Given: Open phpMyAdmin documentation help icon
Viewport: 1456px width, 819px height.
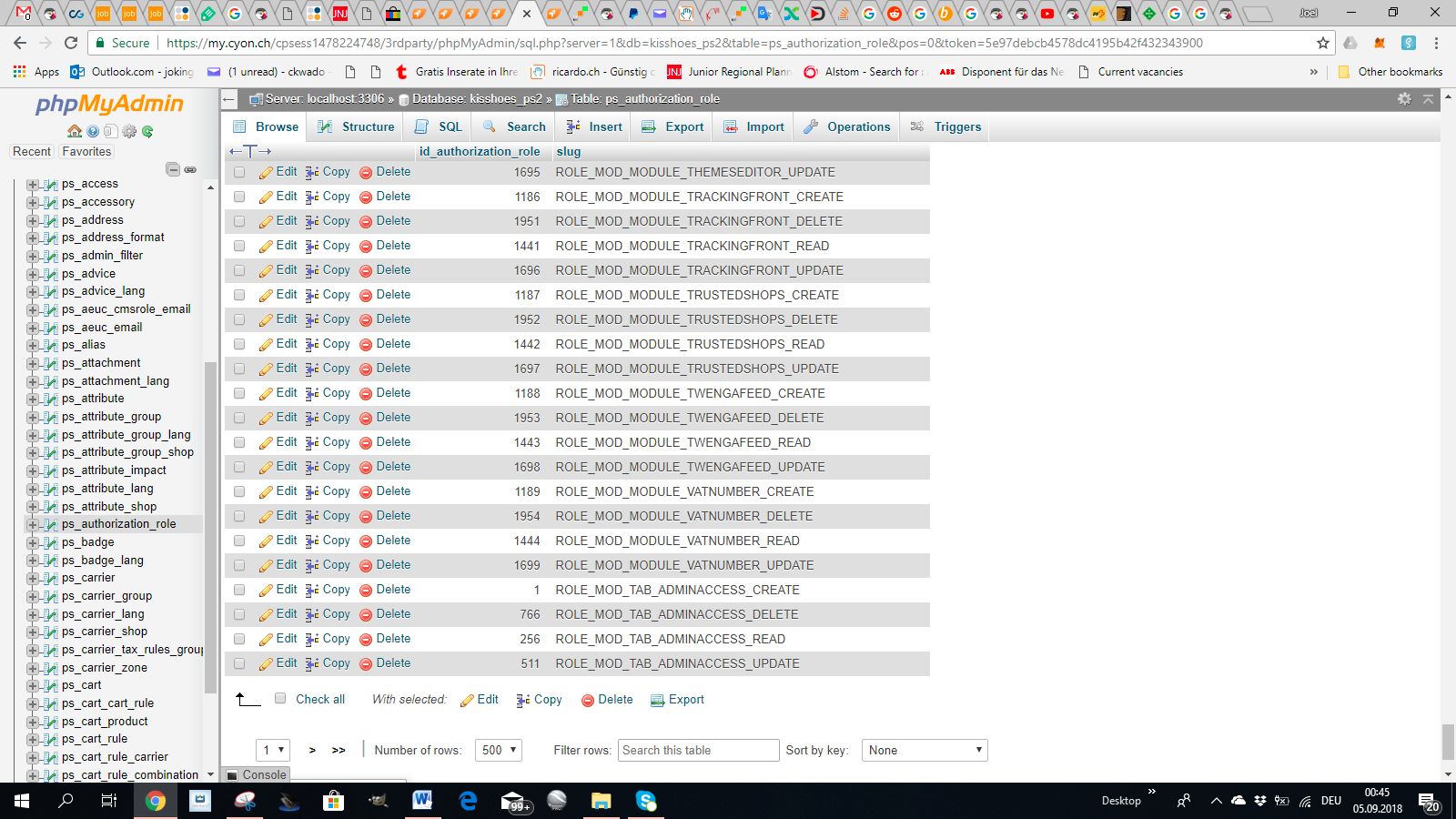Looking at the screenshot, I should [93, 131].
